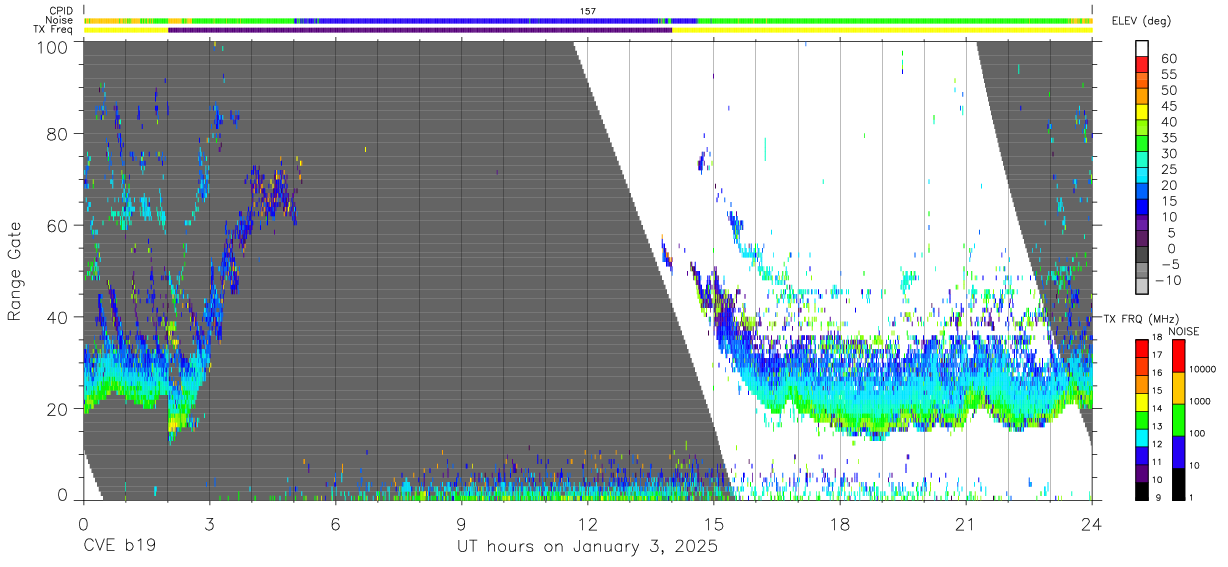Click the 60 label on elevation colorbar
Viewport: 1228px width, 567px height.
click(x=1169, y=58)
